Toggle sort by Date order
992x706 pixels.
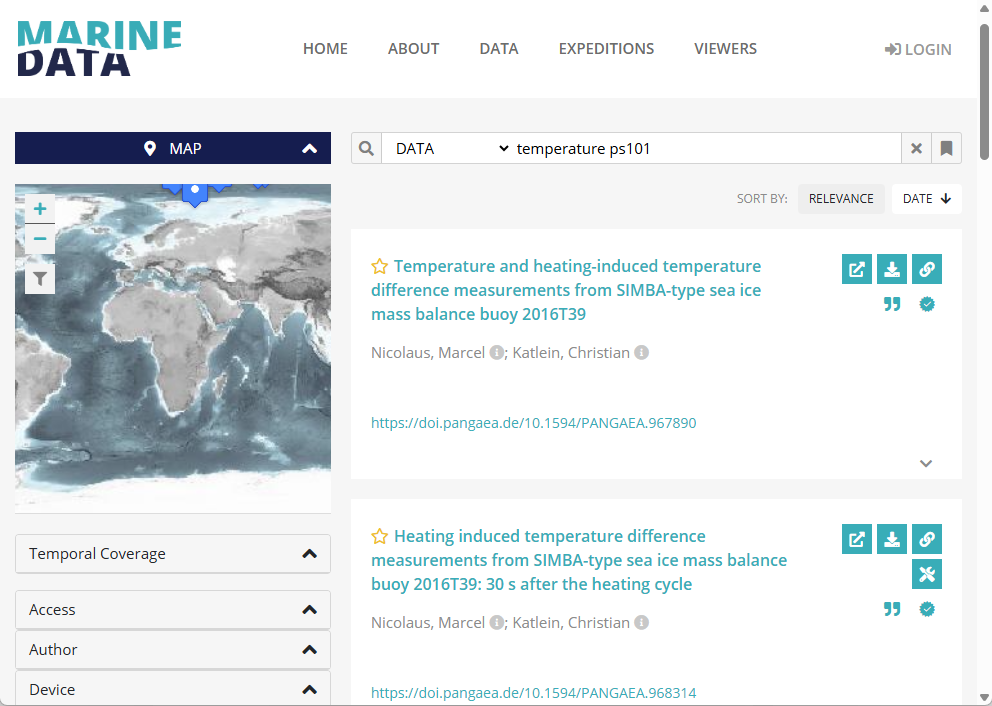pos(926,199)
